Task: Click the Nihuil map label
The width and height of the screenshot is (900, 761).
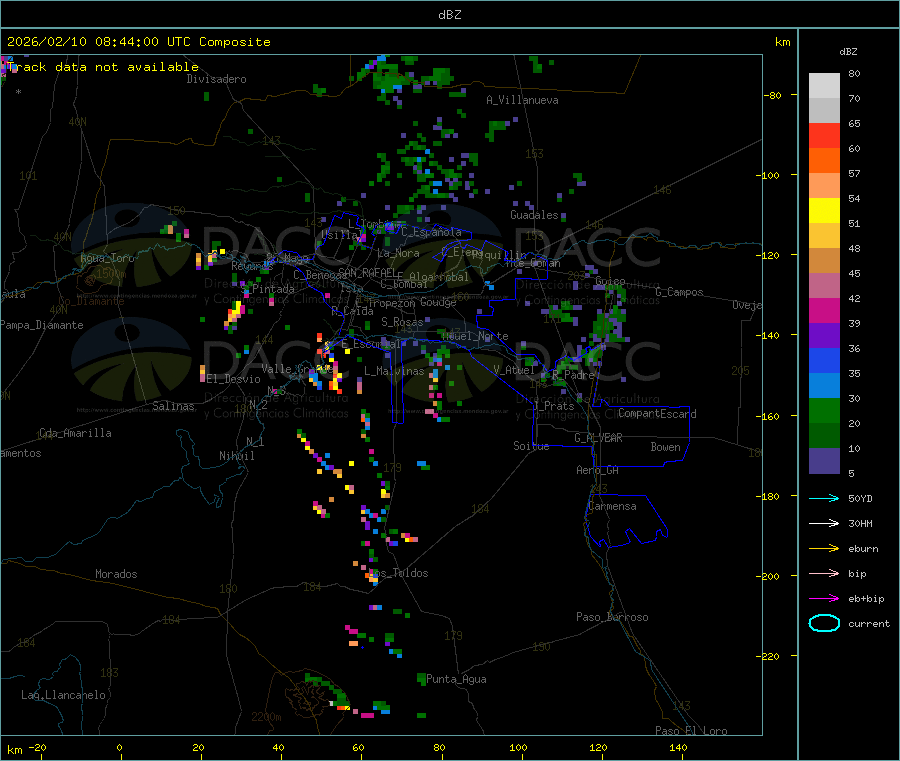Action: [x=237, y=456]
